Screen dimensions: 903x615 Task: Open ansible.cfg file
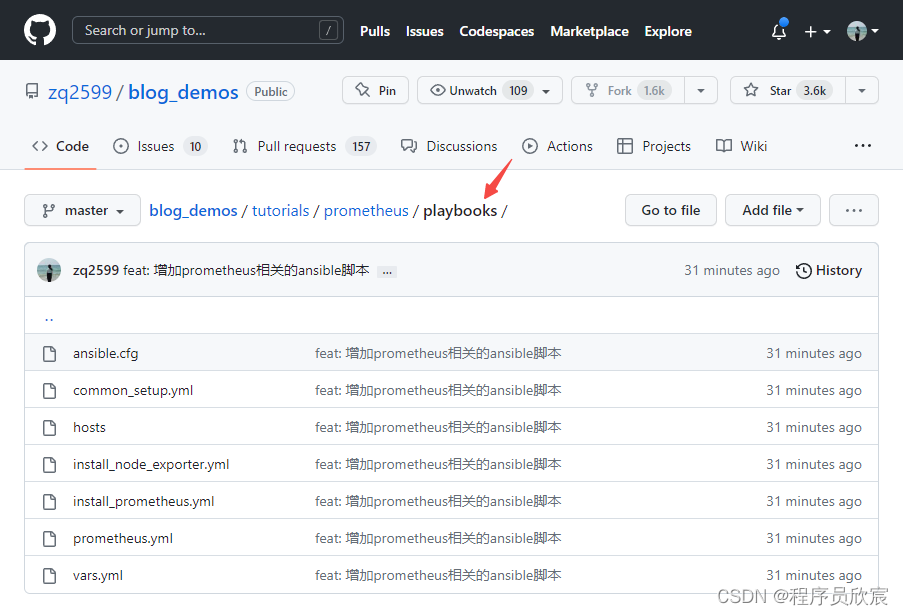pyautogui.click(x=105, y=354)
